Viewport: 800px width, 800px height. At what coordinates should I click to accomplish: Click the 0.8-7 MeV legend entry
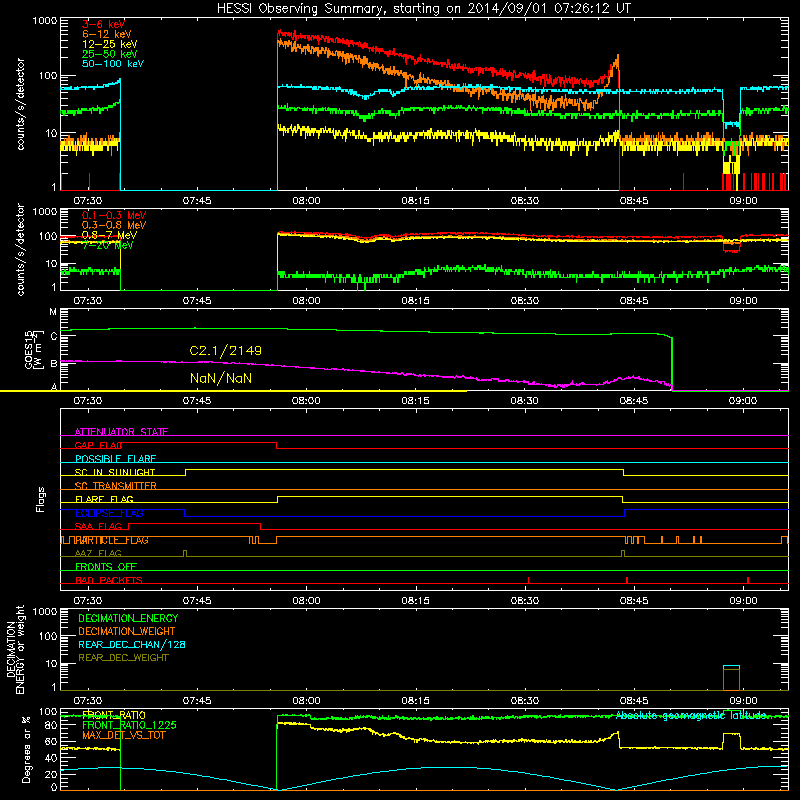point(109,235)
